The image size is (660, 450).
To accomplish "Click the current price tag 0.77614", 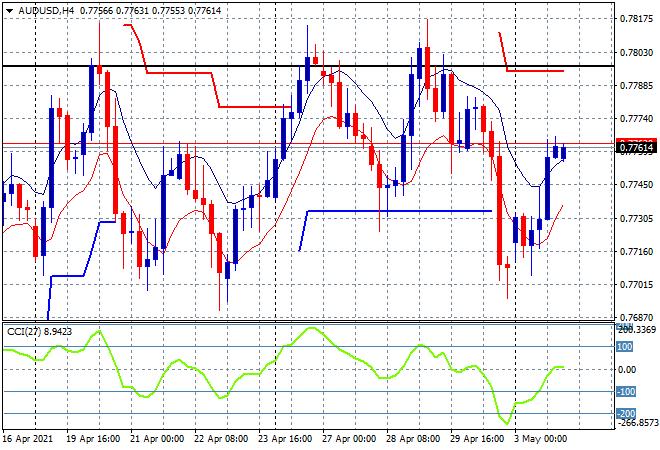I will click(x=637, y=147).
